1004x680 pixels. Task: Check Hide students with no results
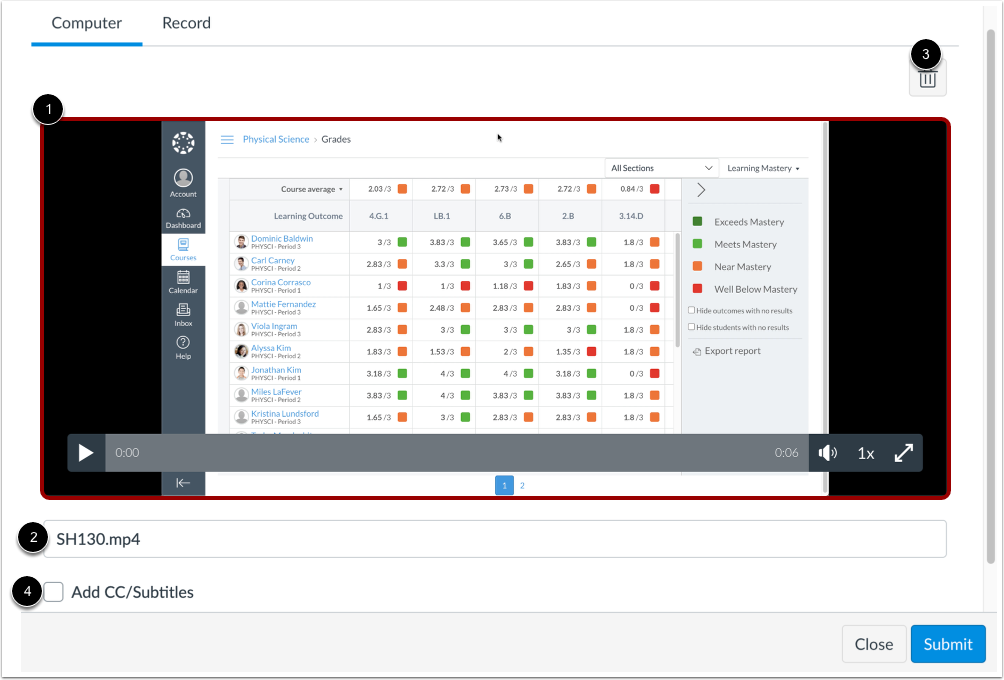click(x=692, y=327)
